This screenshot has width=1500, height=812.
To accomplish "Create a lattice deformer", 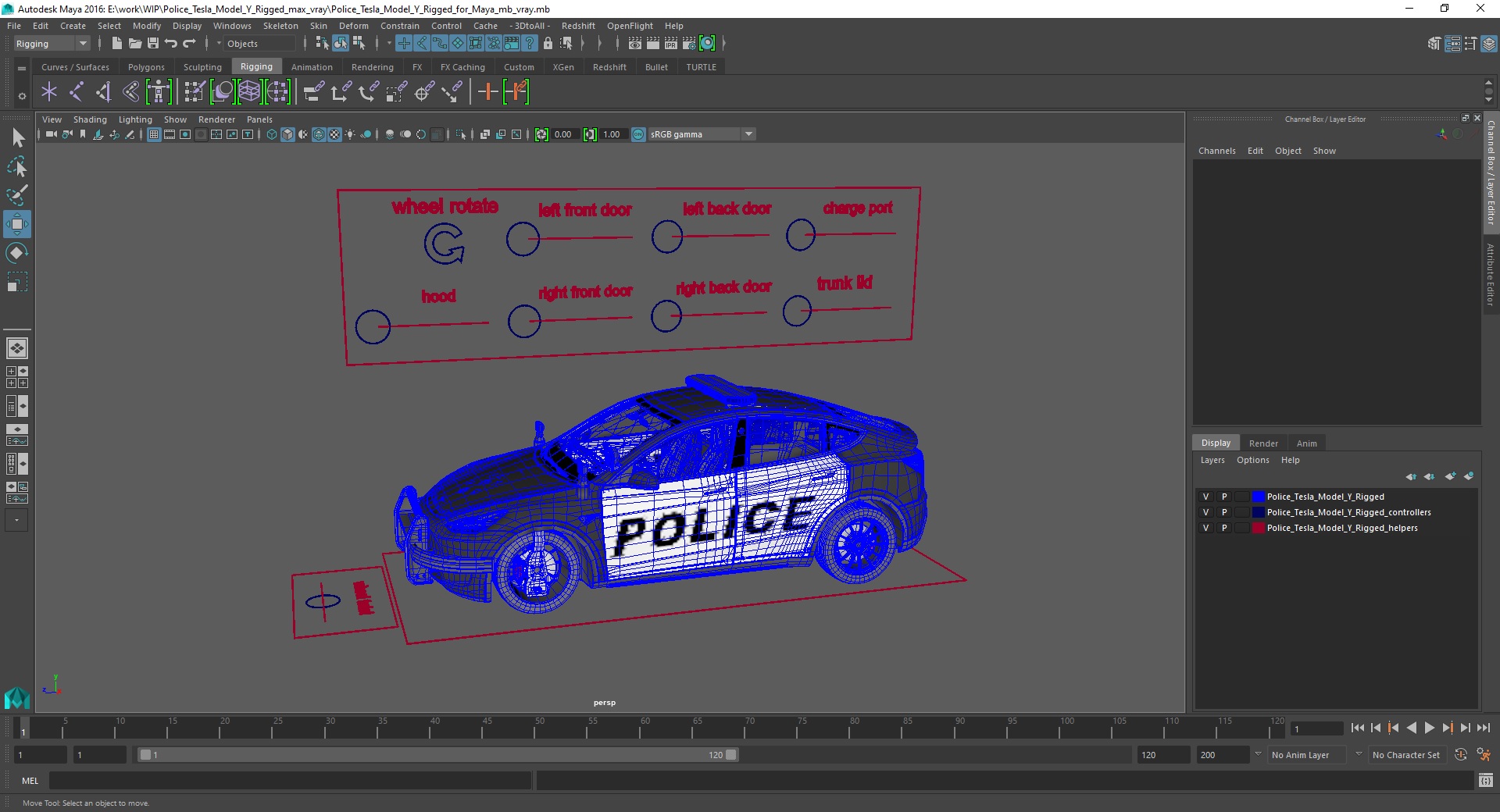I will pyautogui.click(x=250, y=92).
